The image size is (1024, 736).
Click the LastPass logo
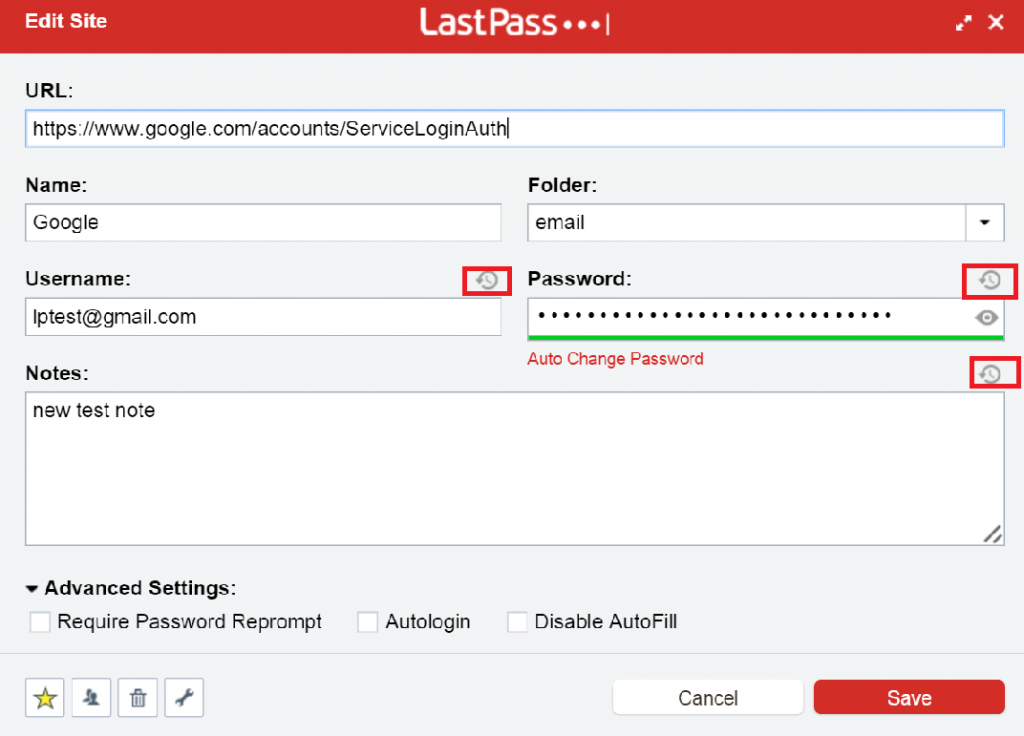(x=514, y=23)
